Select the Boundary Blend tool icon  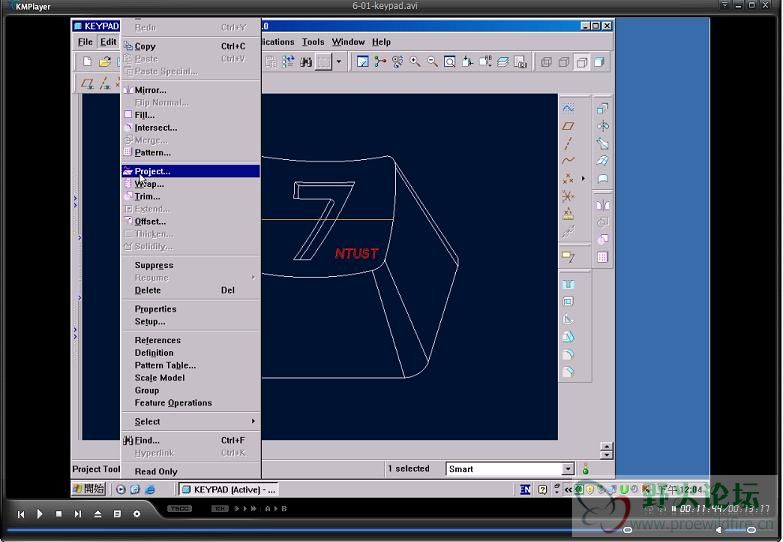click(603, 161)
